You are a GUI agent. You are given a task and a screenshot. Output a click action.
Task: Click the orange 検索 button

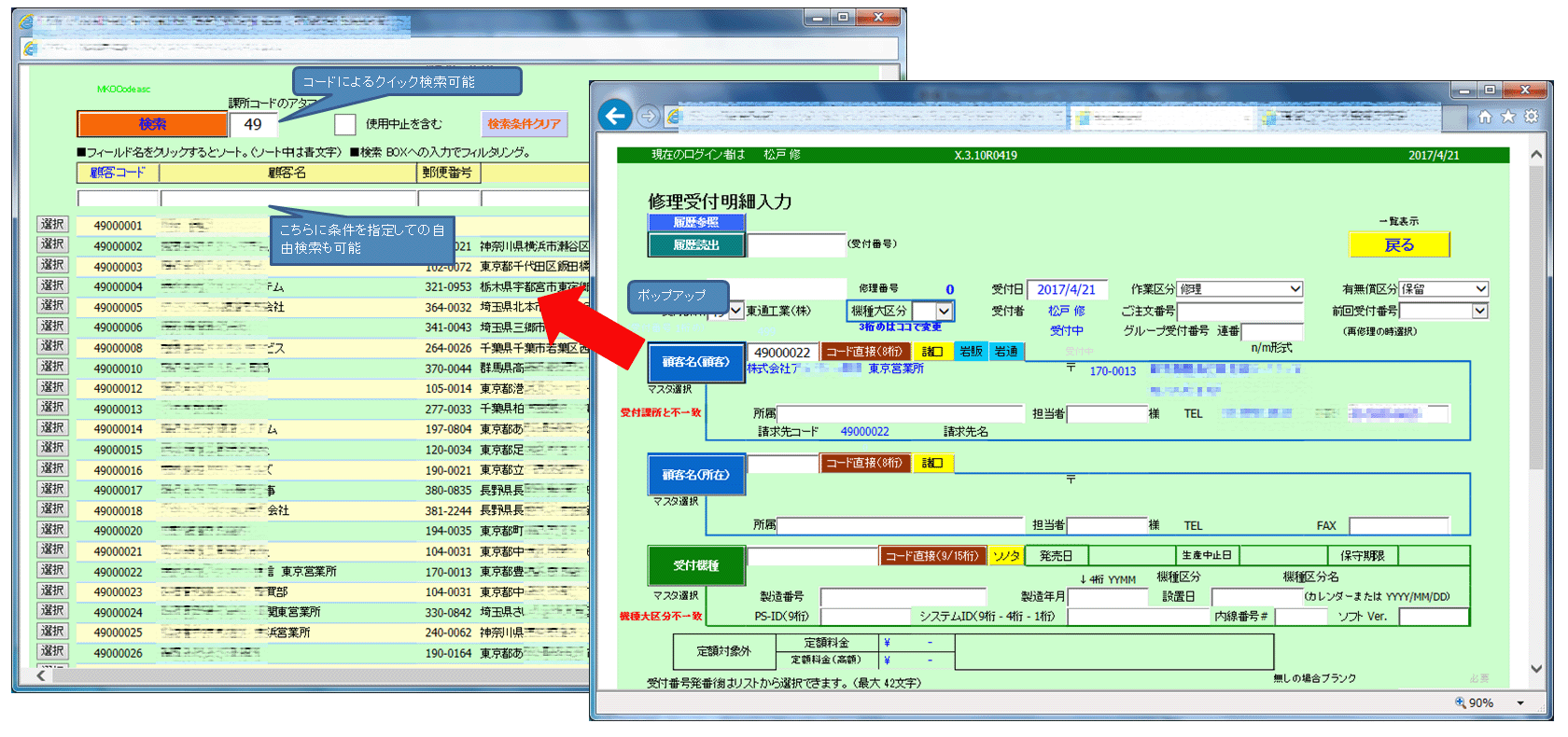(152, 124)
